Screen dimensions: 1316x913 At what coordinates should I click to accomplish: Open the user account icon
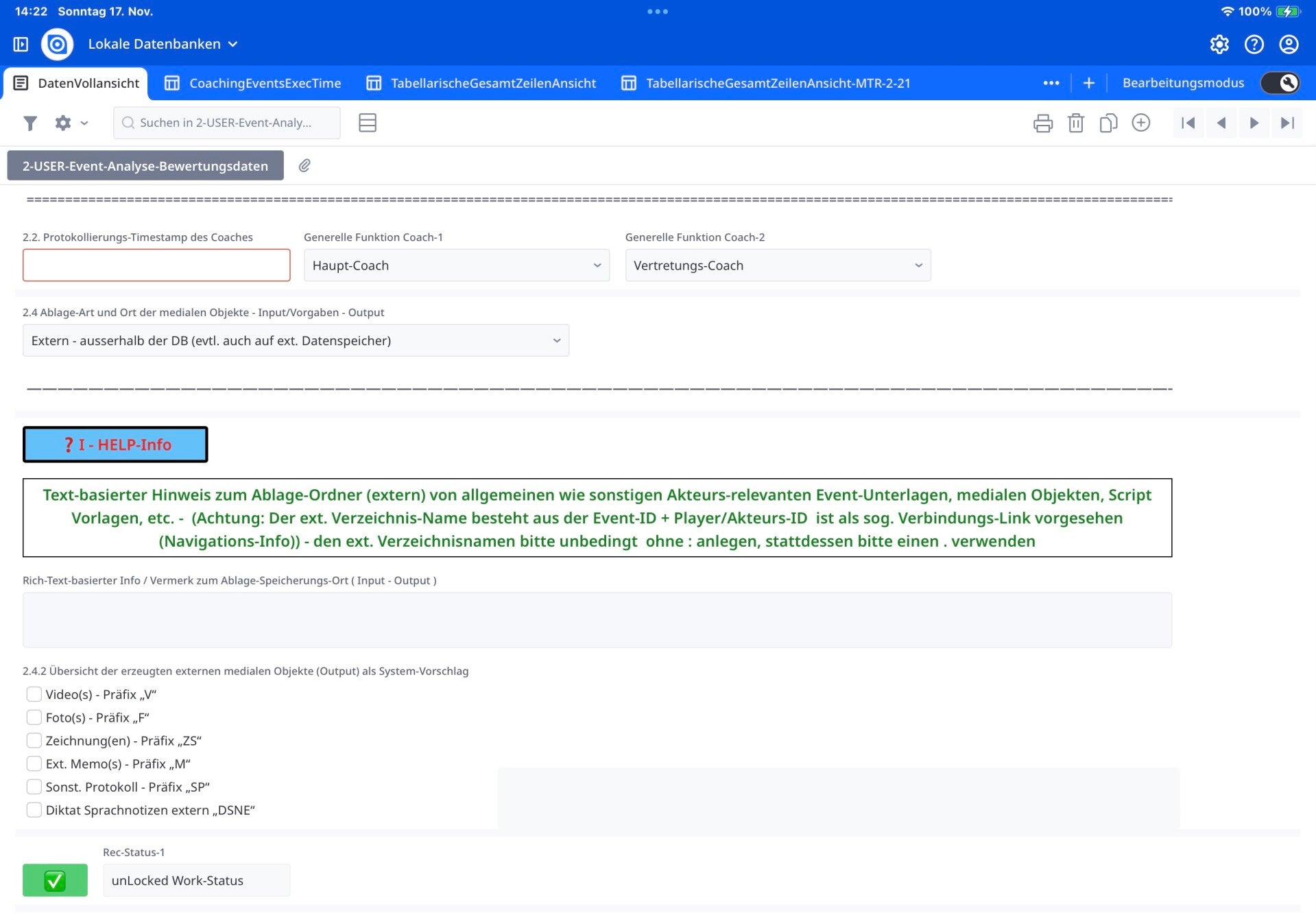[1289, 45]
